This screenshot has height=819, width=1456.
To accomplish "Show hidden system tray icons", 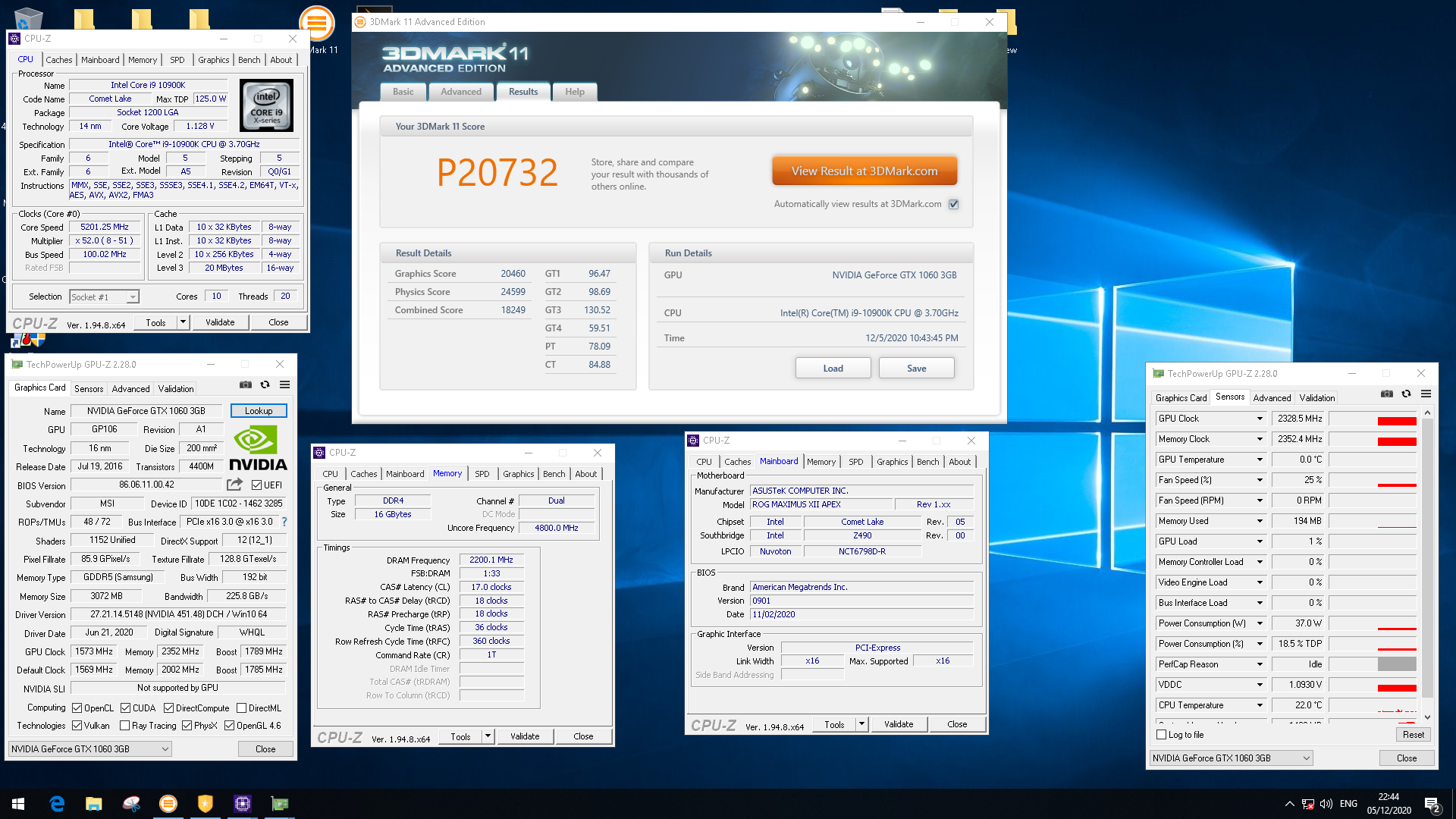I will coord(1289,804).
